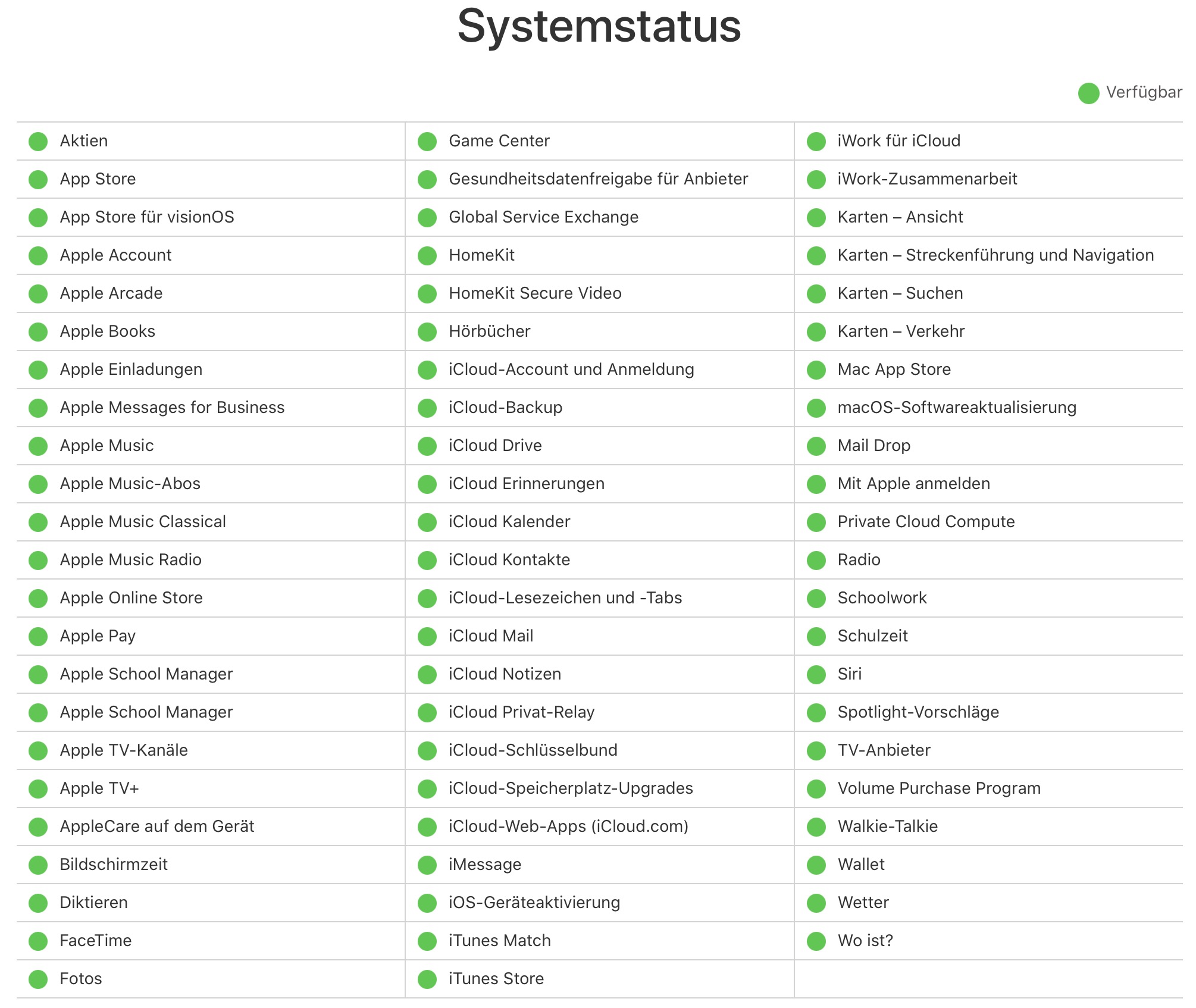Select the iTunes Store service row
Image resolution: width=1196 pixels, height=1008 pixels.
pos(496,979)
